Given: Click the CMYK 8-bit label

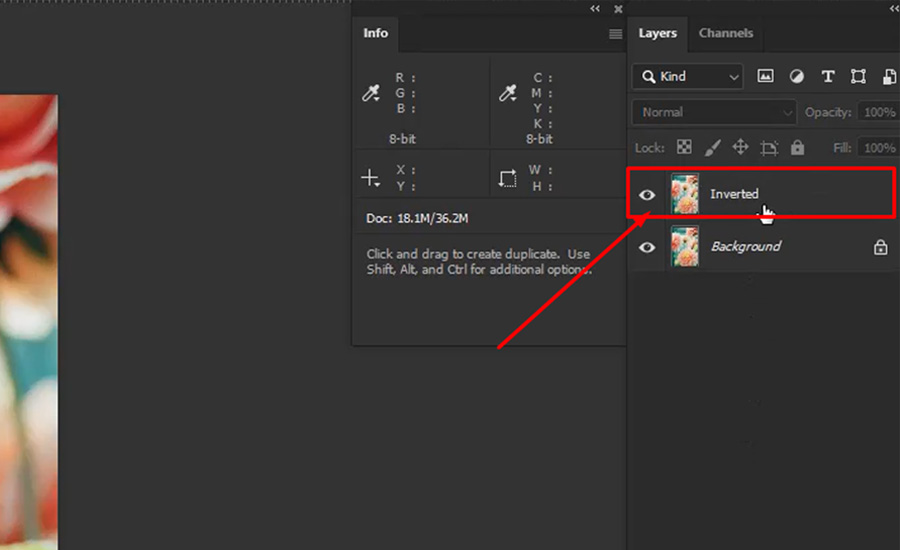Looking at the screenshot, I should tap(540, 139).
